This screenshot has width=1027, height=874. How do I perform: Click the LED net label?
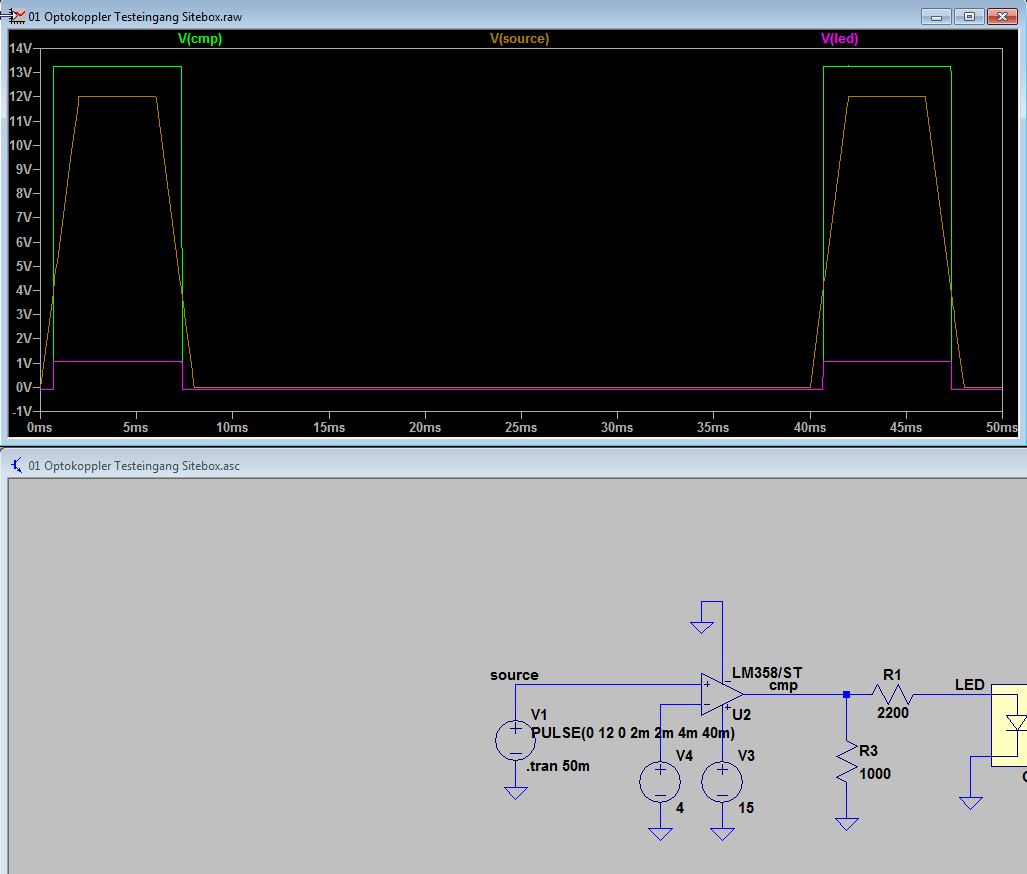pyautogui.click(x=969, y=685)
